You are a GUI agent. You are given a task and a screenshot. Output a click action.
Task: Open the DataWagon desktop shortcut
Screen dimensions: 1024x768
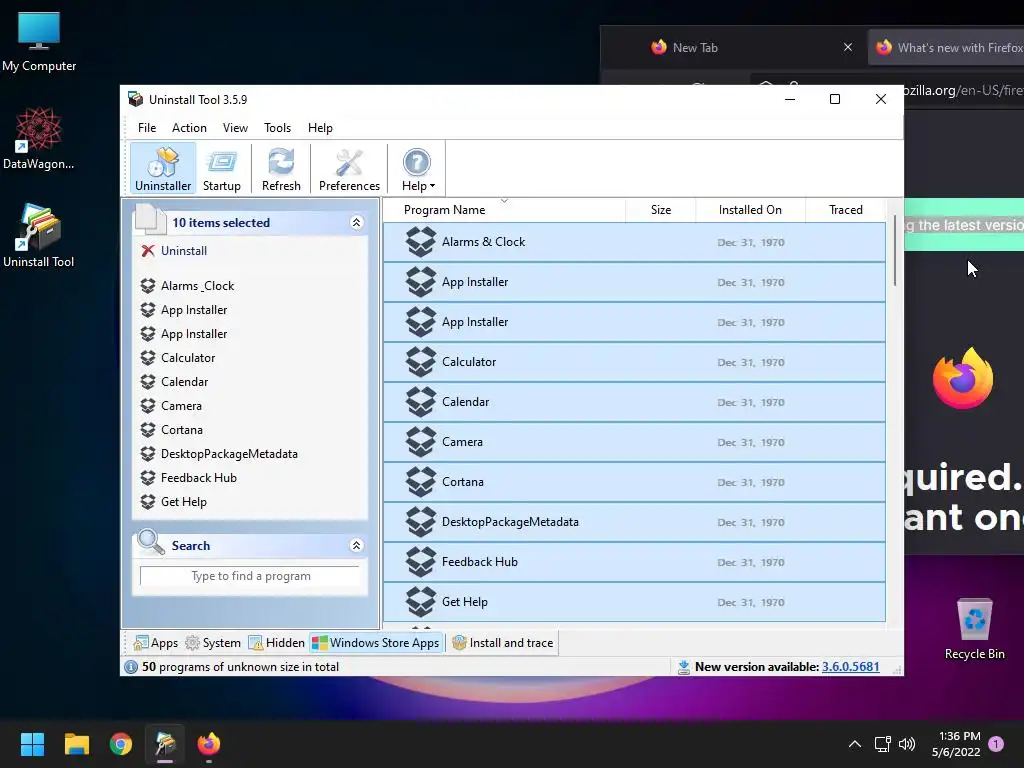(x=39, y=138)
